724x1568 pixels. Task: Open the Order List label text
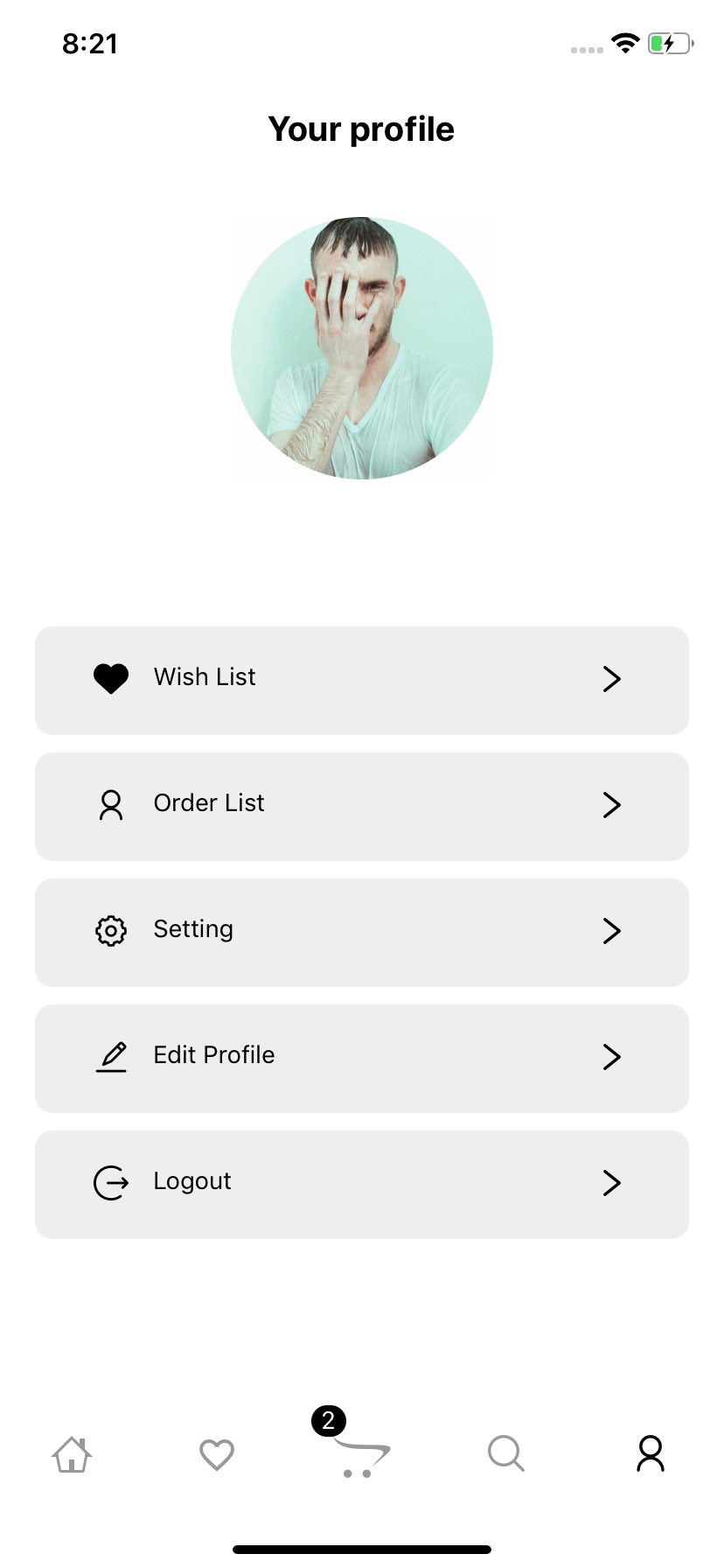(209, 803)
